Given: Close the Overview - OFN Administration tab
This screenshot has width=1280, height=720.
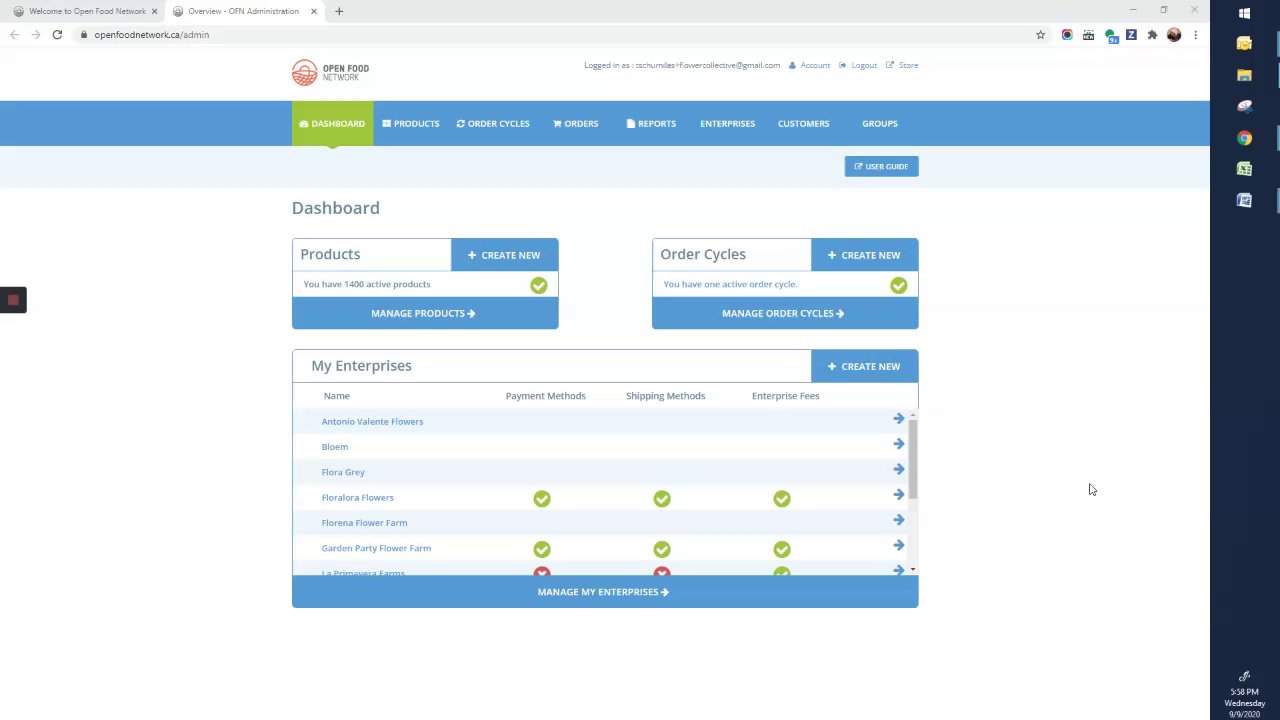Looking at the screenshot, I should pos(314,11).
